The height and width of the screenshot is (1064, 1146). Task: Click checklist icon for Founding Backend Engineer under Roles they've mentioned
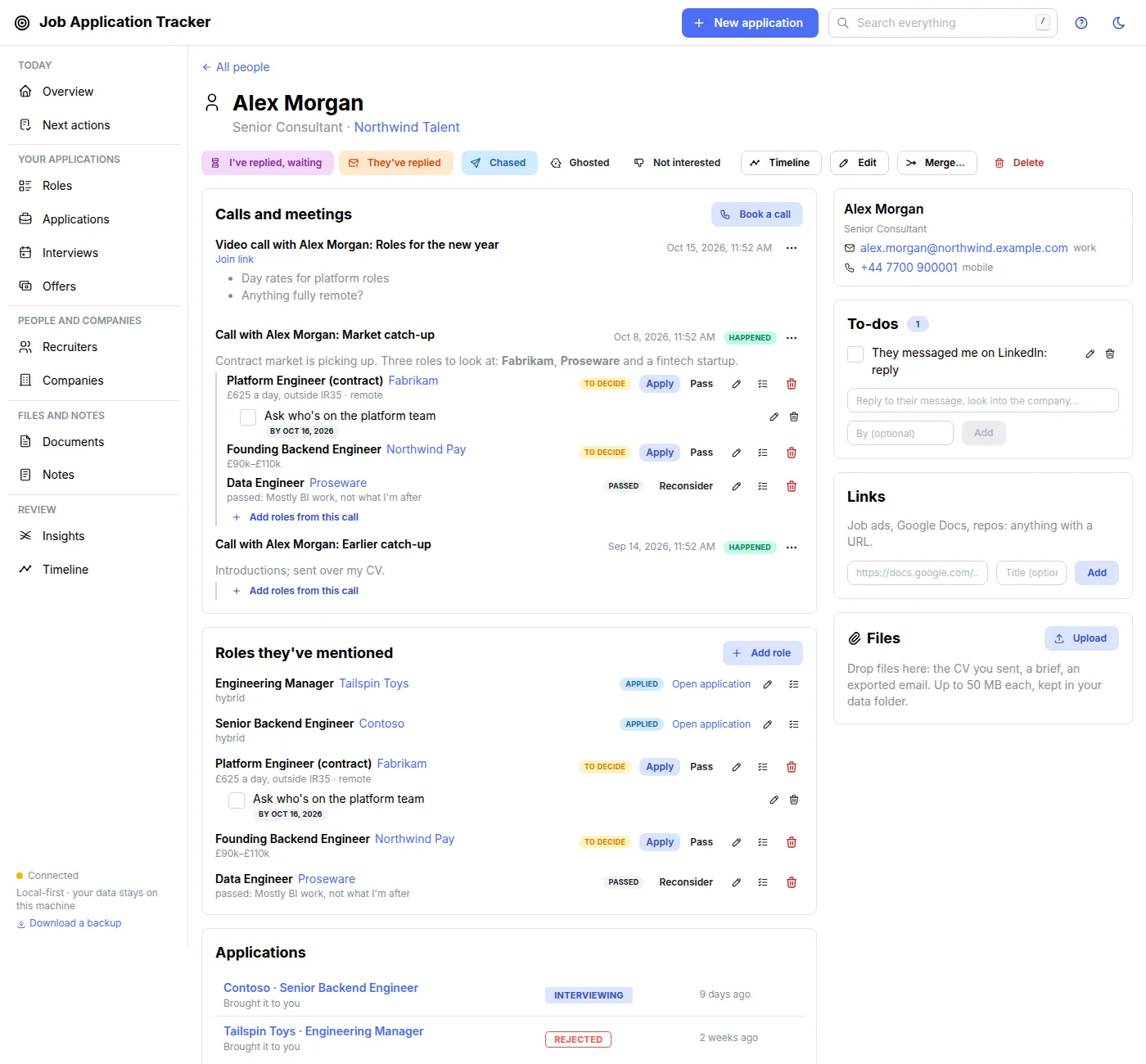coord(763,842)
